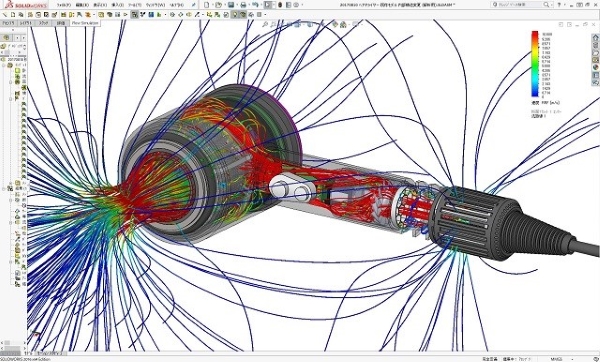
Task: Open the first menu next to SOLIDWORKS logo
Action: (64, 5)
